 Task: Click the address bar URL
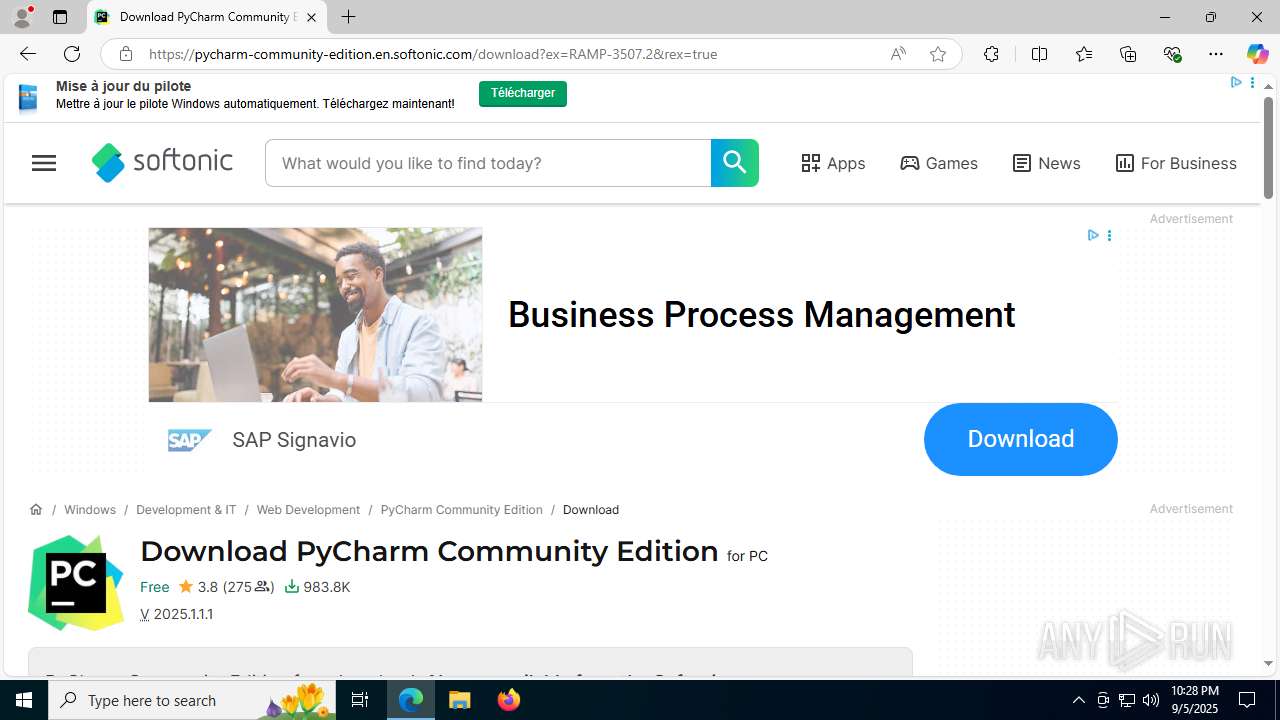tap(433, 54)
